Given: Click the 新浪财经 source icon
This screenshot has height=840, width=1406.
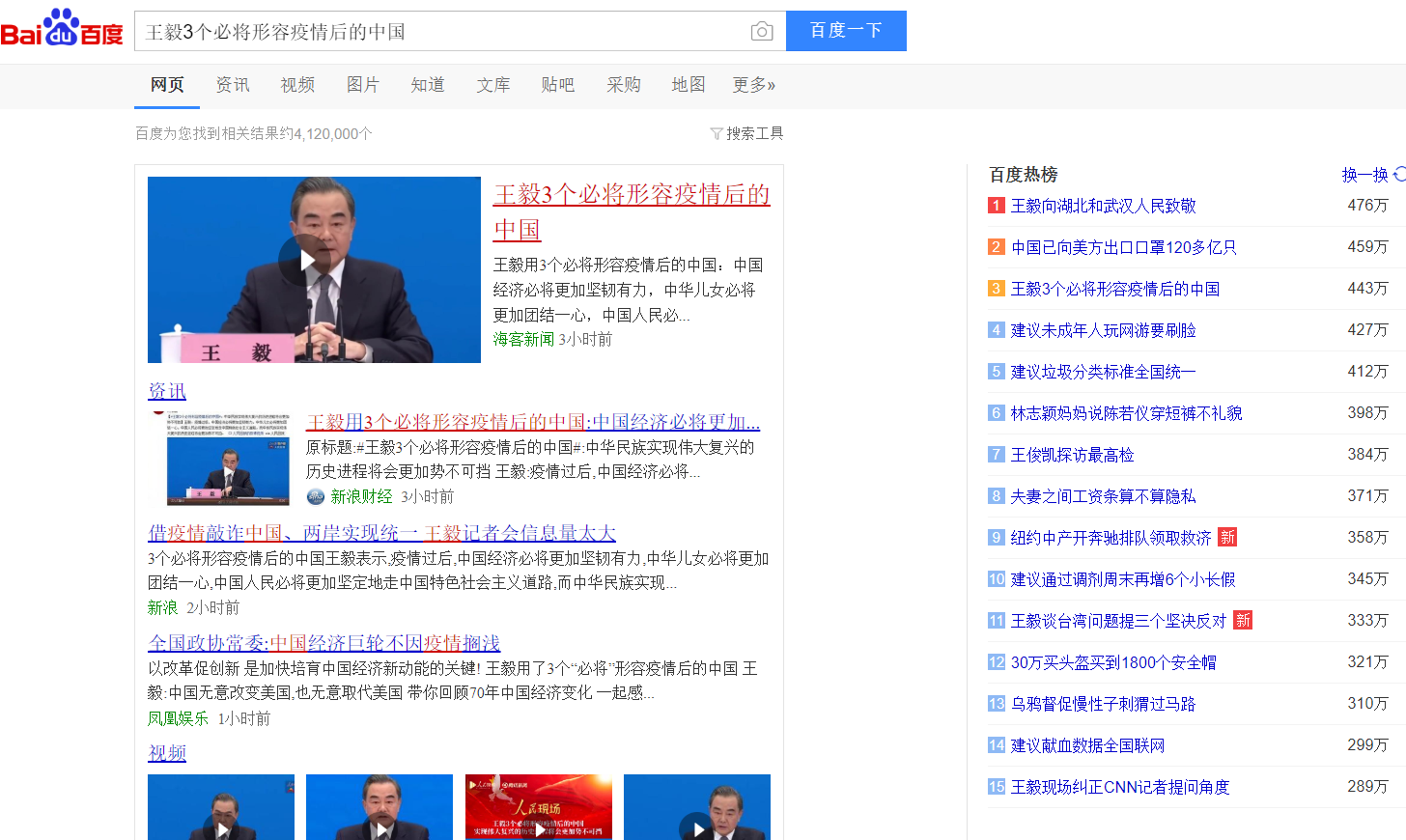Looking at the screenshot, I should pyautogui.click(x=316, y=496).
